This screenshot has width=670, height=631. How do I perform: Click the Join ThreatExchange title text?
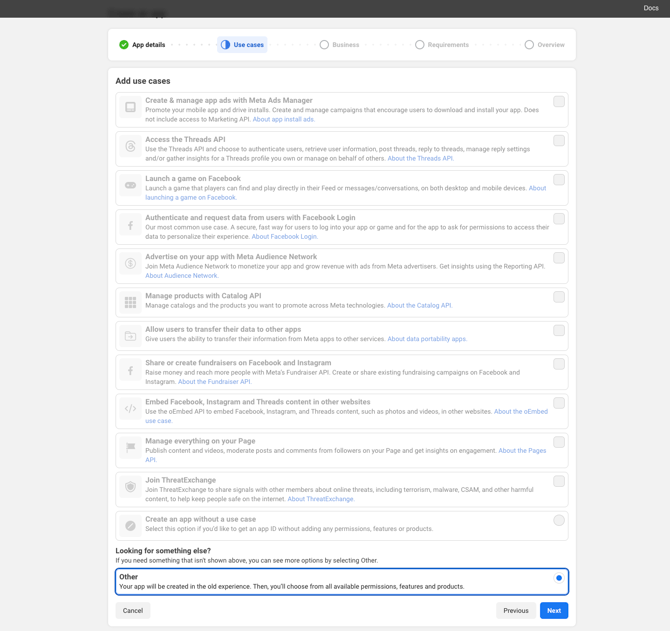tap(180, 480)
